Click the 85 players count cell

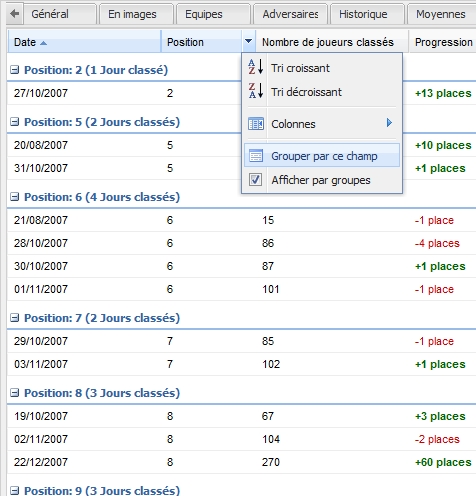click(x=268, y=341)
